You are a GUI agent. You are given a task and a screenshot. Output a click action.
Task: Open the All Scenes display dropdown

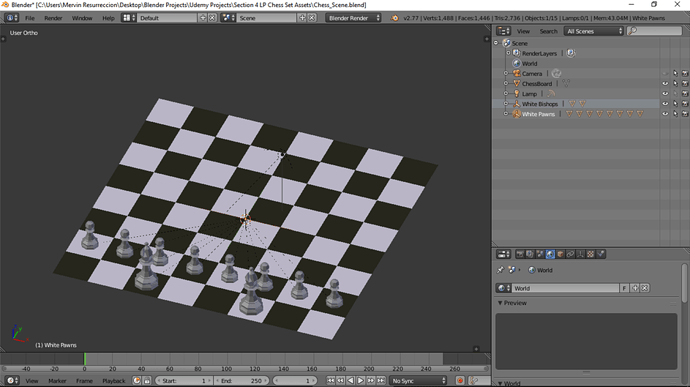point(594,31)
